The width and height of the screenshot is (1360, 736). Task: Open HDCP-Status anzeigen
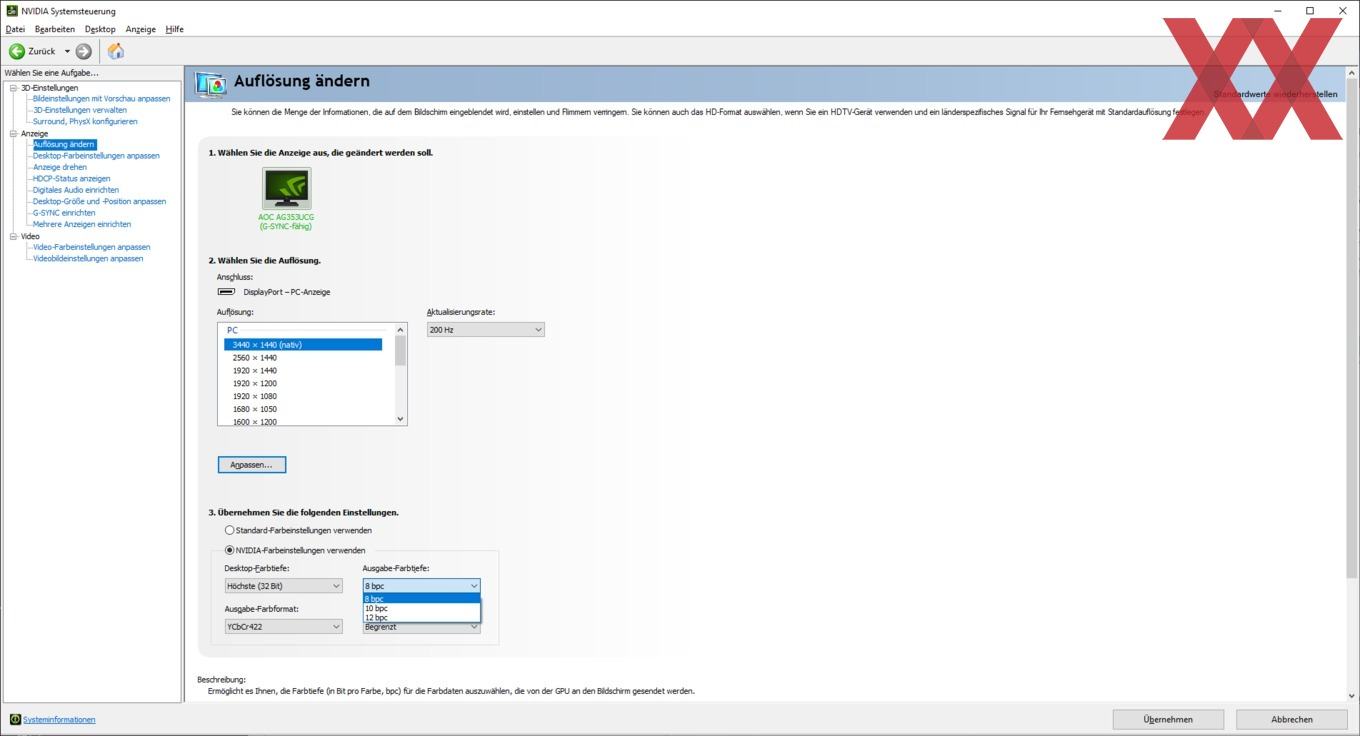(72, 178)
